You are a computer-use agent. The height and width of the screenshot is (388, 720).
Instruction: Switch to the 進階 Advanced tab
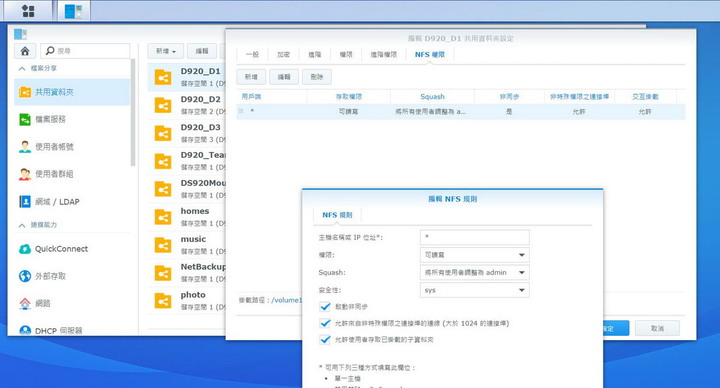315,54
